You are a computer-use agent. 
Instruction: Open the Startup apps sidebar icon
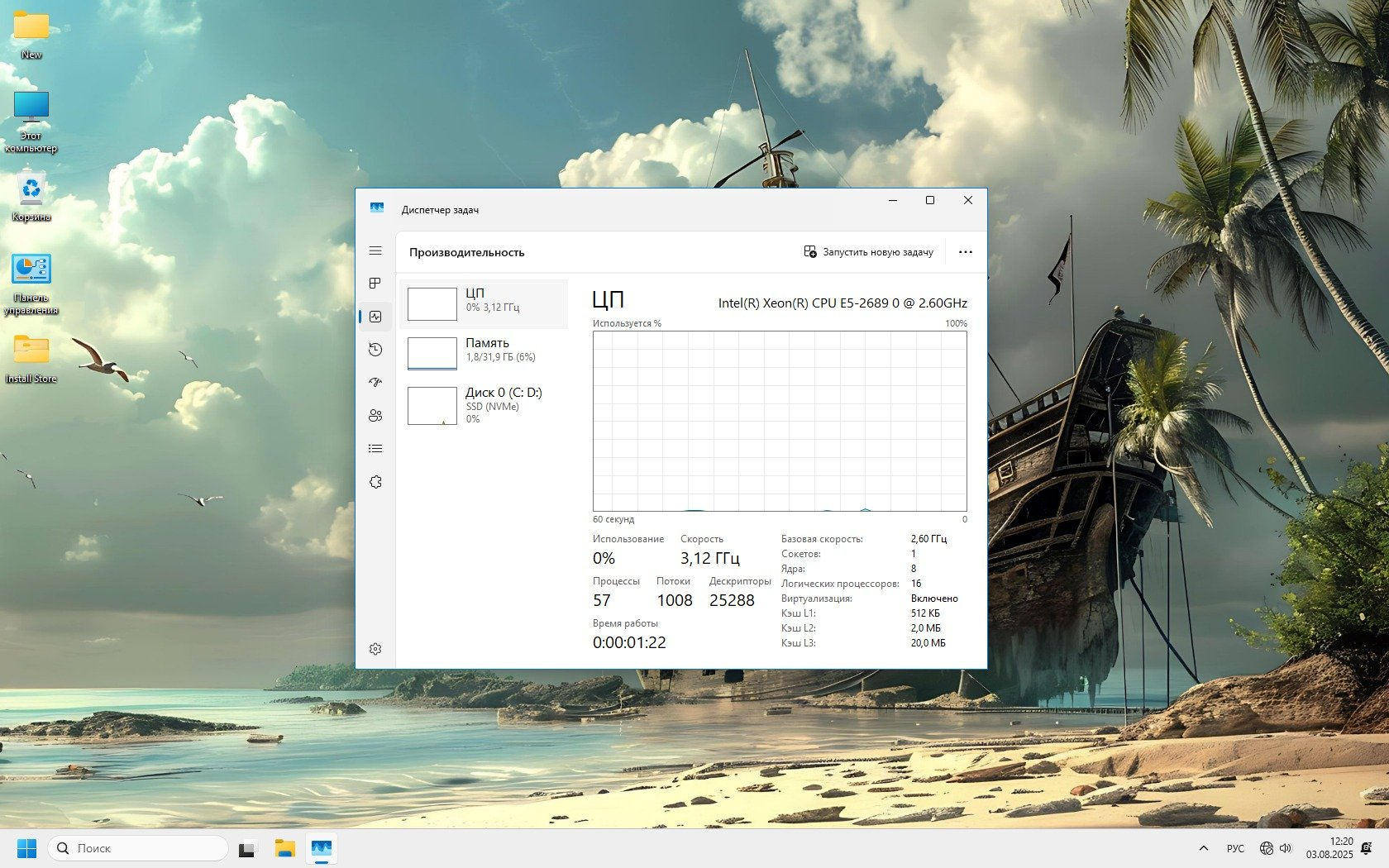tap(375, 383)
